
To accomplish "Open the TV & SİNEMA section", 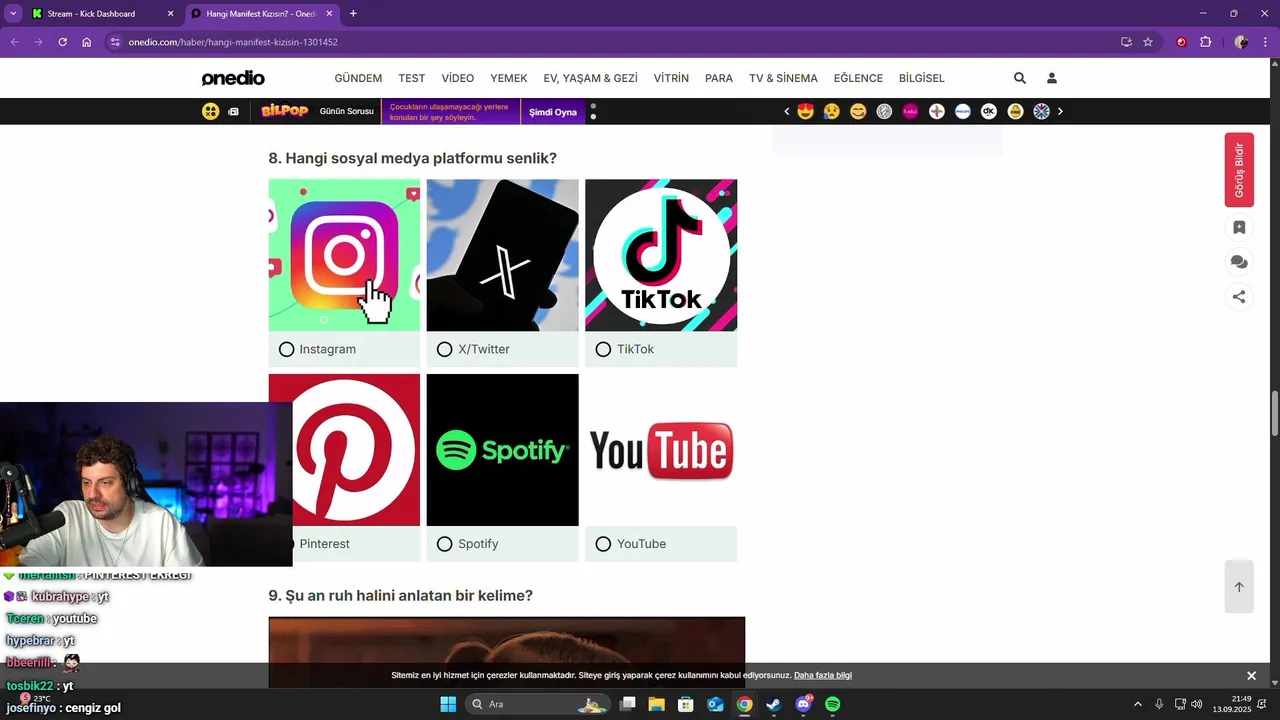I will coord(783,78).
